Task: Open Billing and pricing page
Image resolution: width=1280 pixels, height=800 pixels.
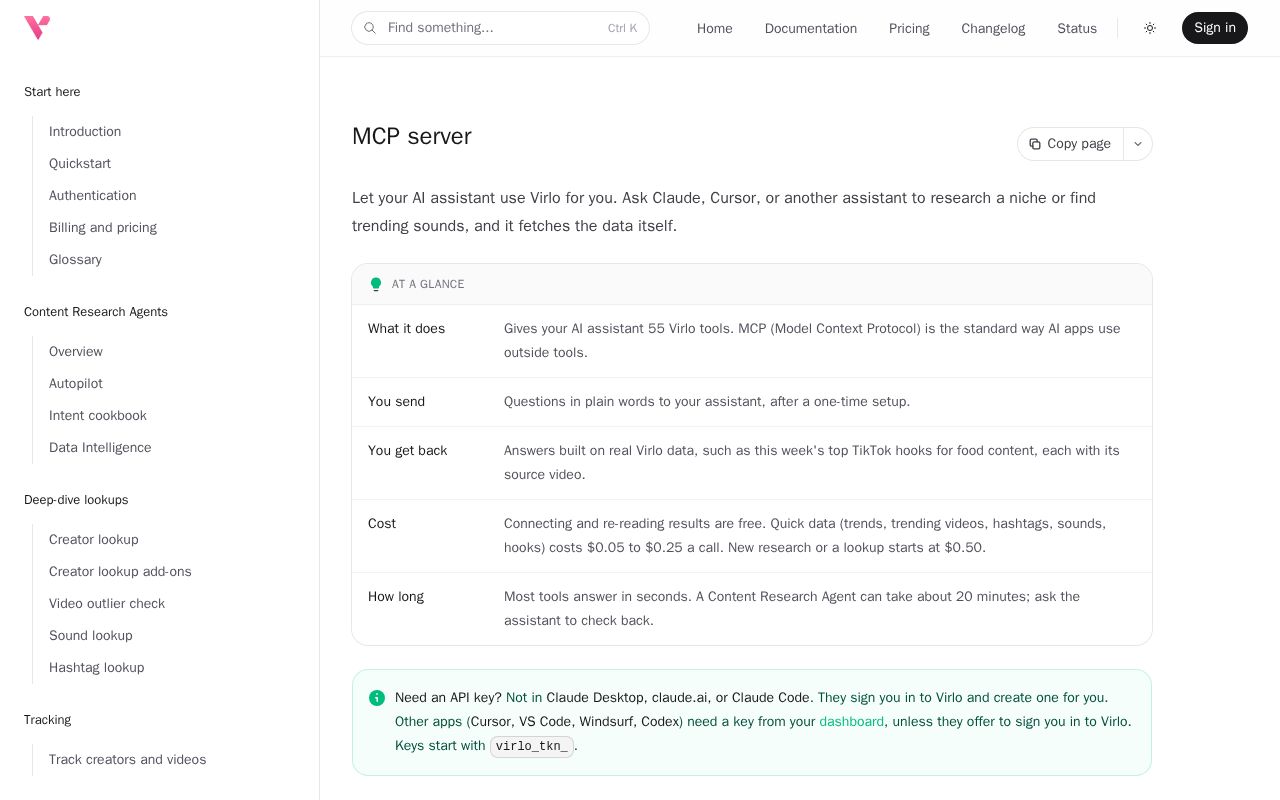Action: coord(103,228)
